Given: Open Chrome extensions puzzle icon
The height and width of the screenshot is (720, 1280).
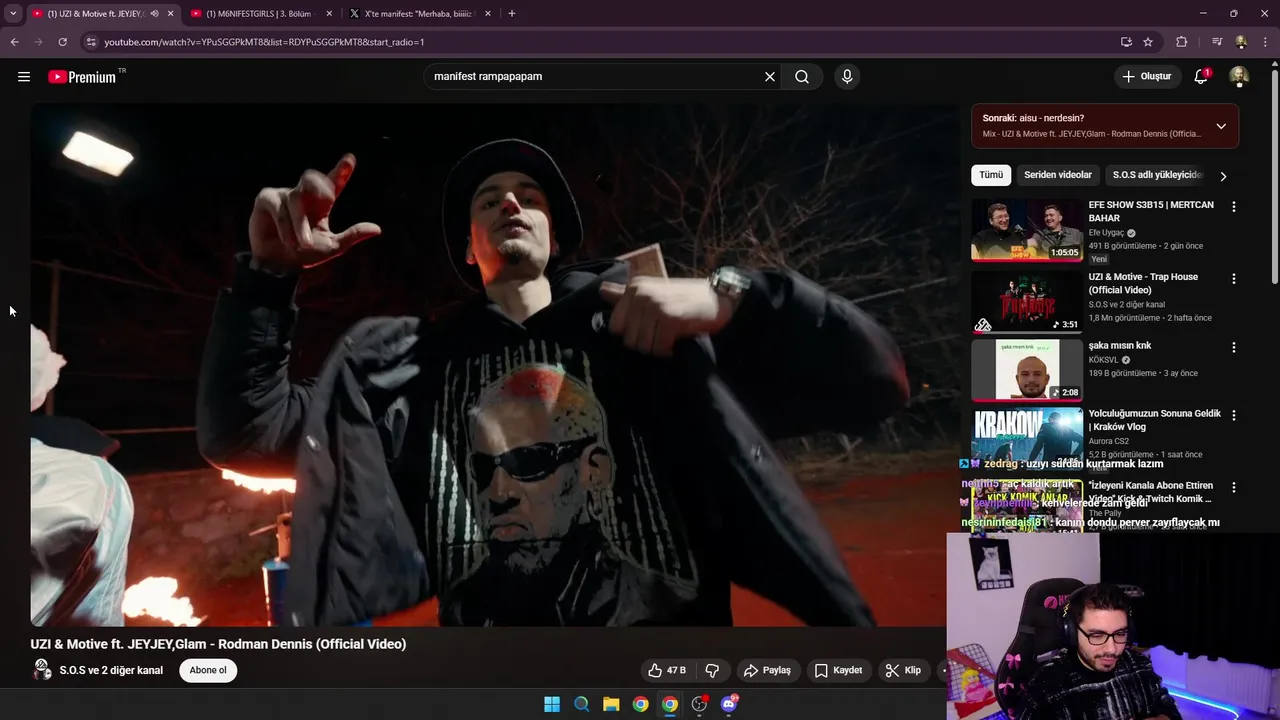Looking at the screenshot, I should (1181, 42).
